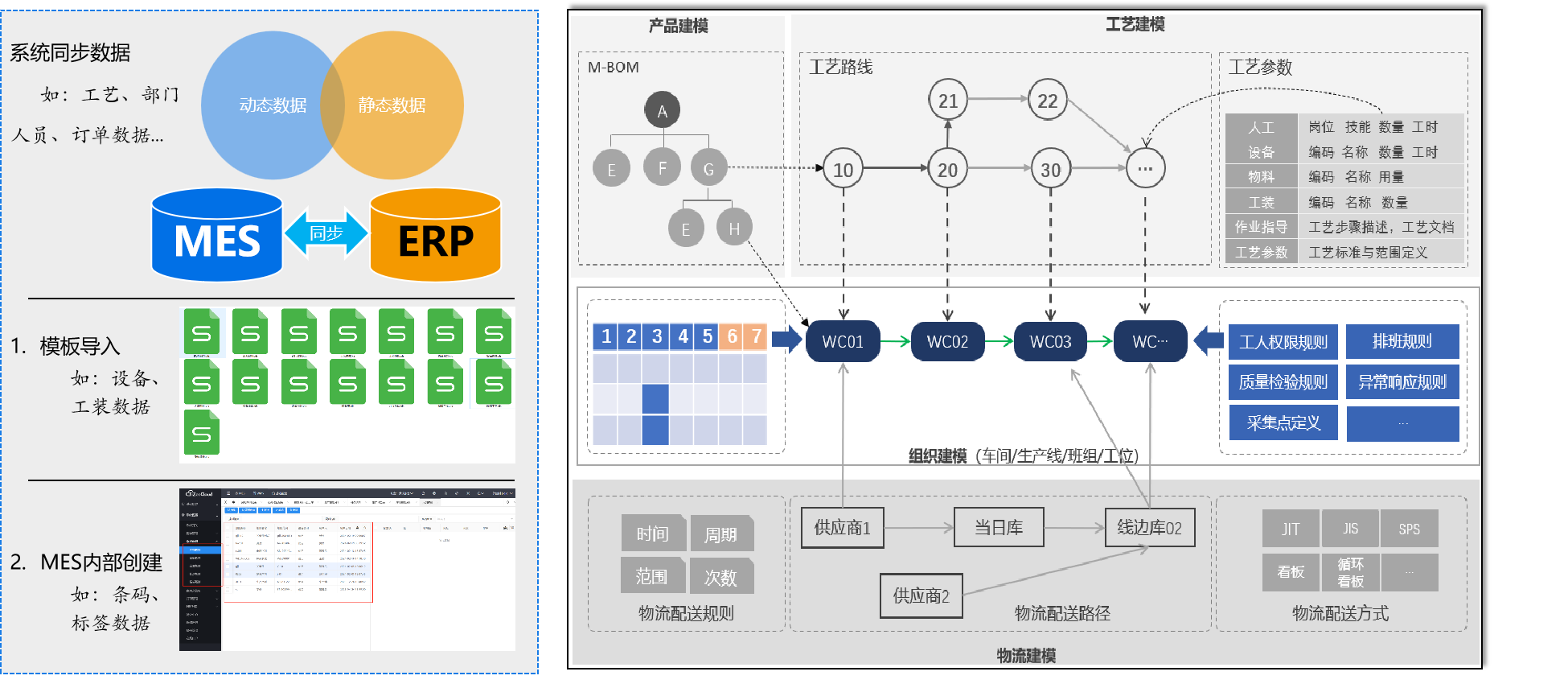This screenshot has height=688, width=1568.
Task: Click the 静态数据 orange circle
Action: coord(402,105)
